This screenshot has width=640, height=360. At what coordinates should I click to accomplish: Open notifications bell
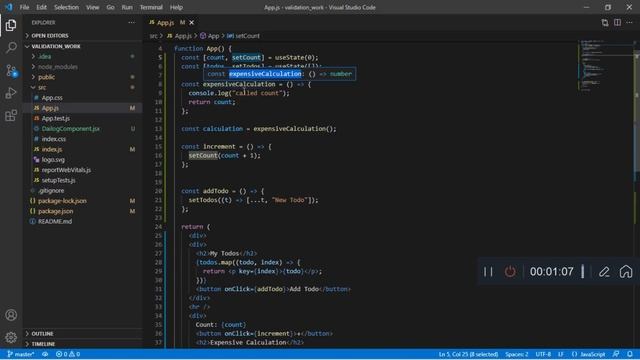pos(630,354)
